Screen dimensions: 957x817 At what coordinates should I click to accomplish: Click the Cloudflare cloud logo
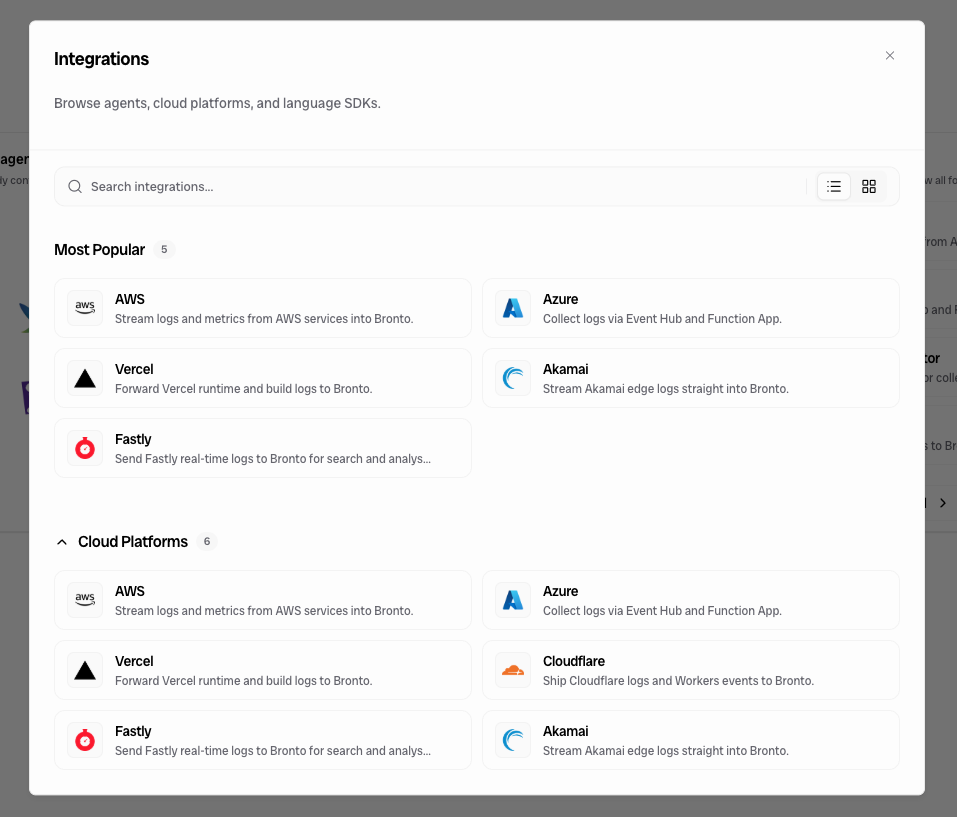[x=513, y=671]
